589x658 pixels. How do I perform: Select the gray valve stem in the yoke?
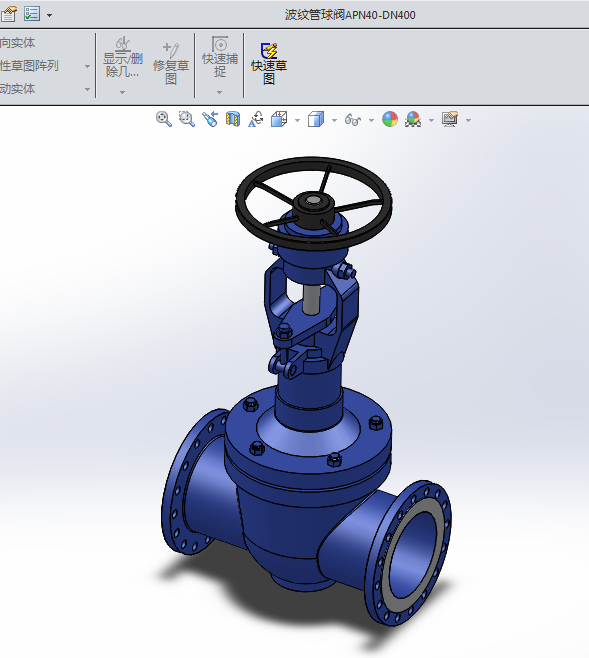point(311,300)
